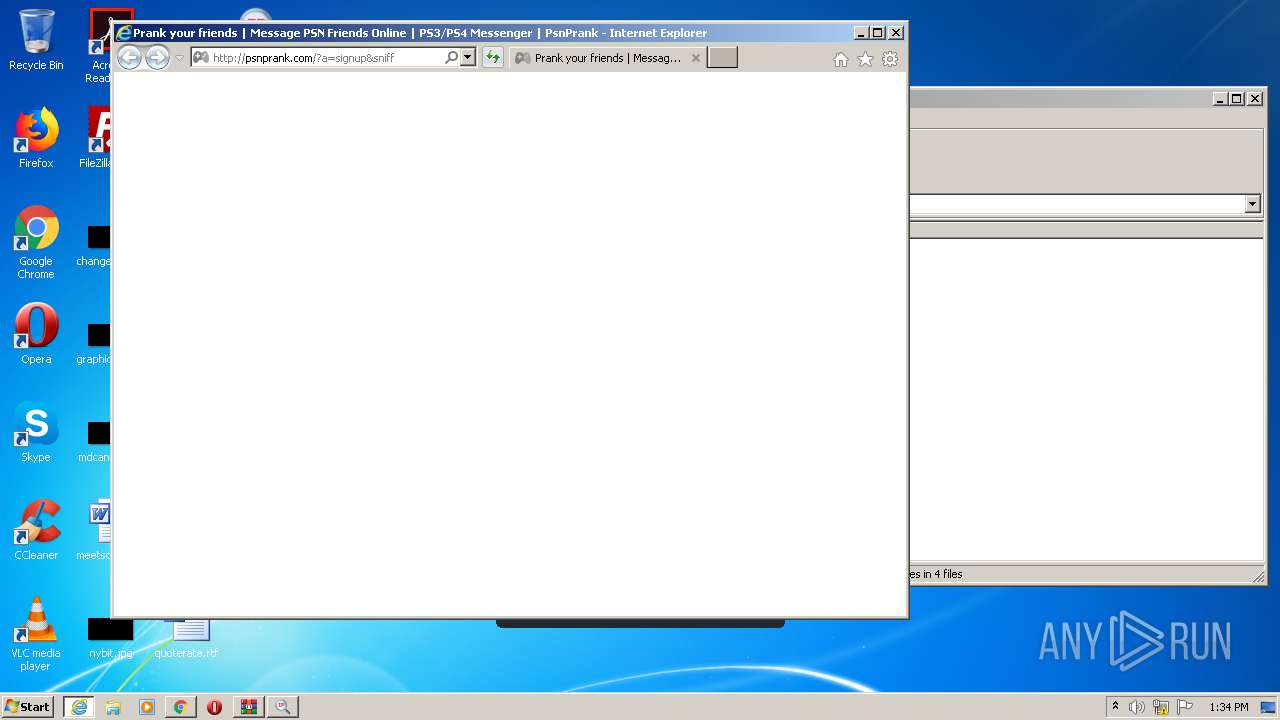Expand the address bar autocomplete dropdown

click(467, 58)
